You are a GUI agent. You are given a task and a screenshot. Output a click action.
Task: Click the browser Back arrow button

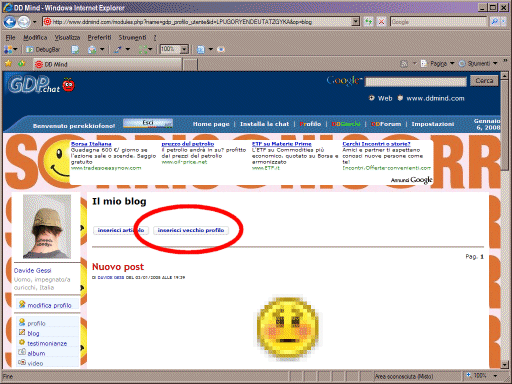coord(10,22)
